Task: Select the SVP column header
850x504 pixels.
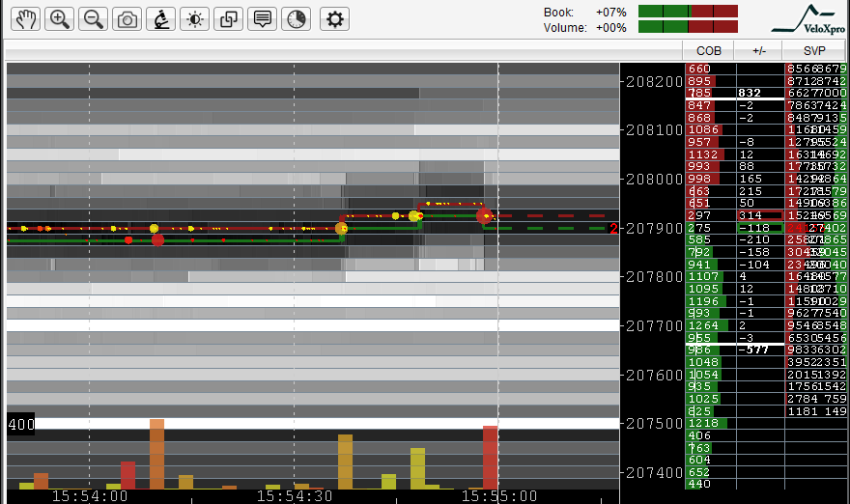Action: click(814, 51)
